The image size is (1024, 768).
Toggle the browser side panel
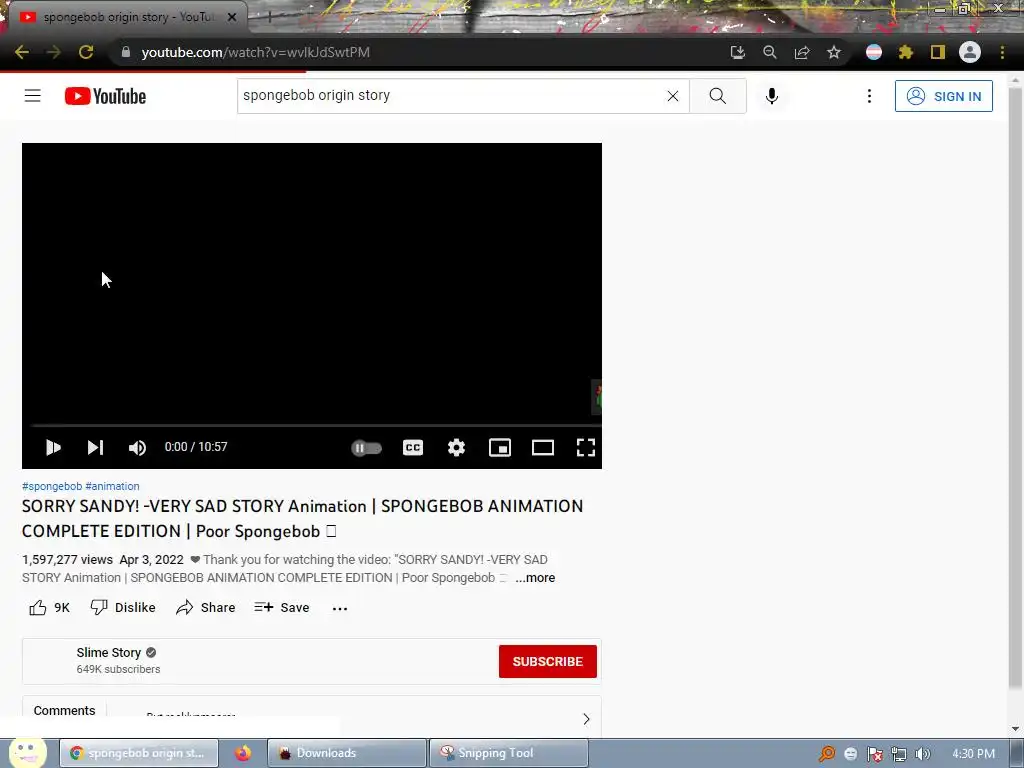(x=938, y=52)
